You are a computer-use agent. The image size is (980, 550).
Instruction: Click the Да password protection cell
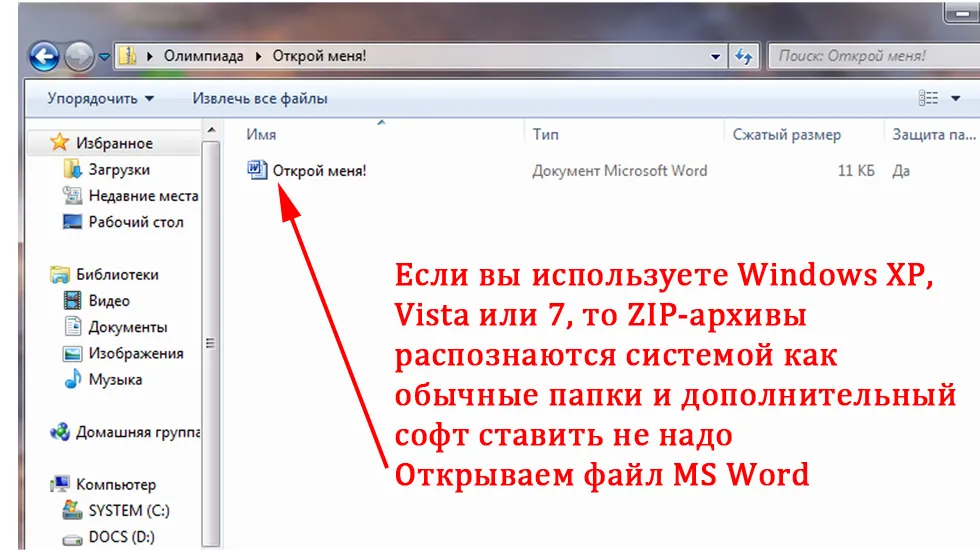click(901, 171)
